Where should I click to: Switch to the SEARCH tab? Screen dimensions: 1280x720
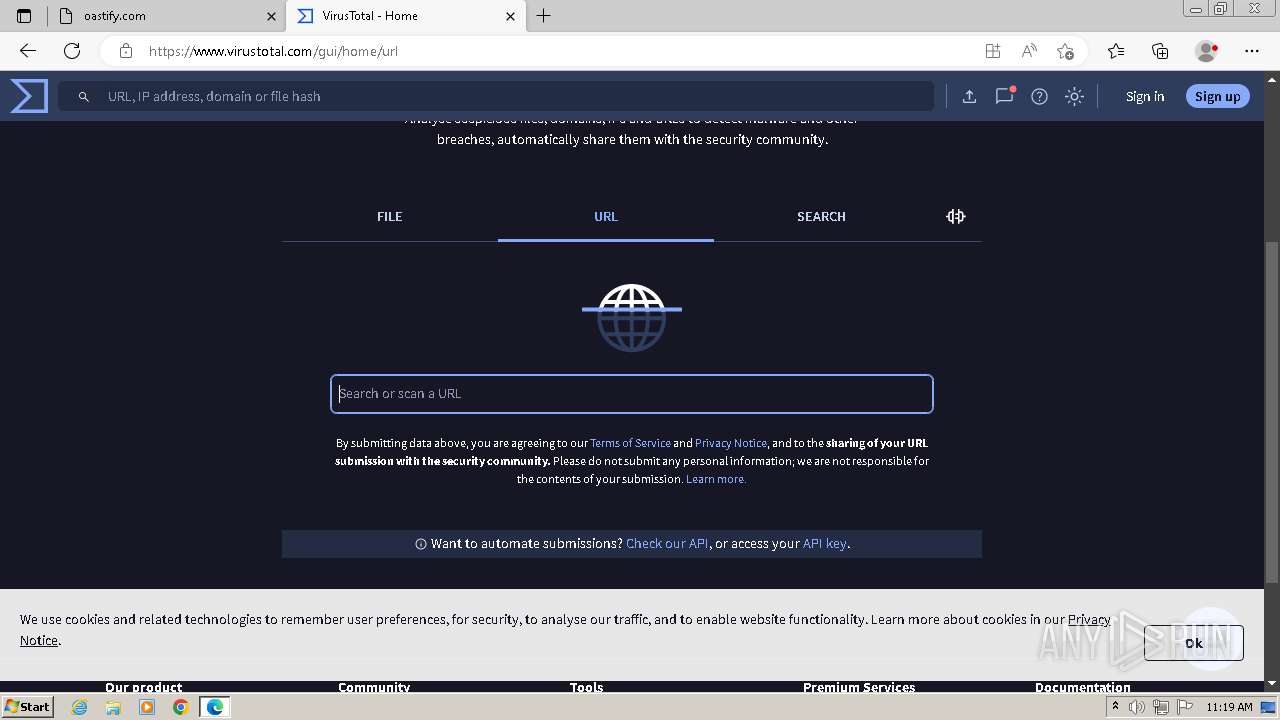point(821,216)
